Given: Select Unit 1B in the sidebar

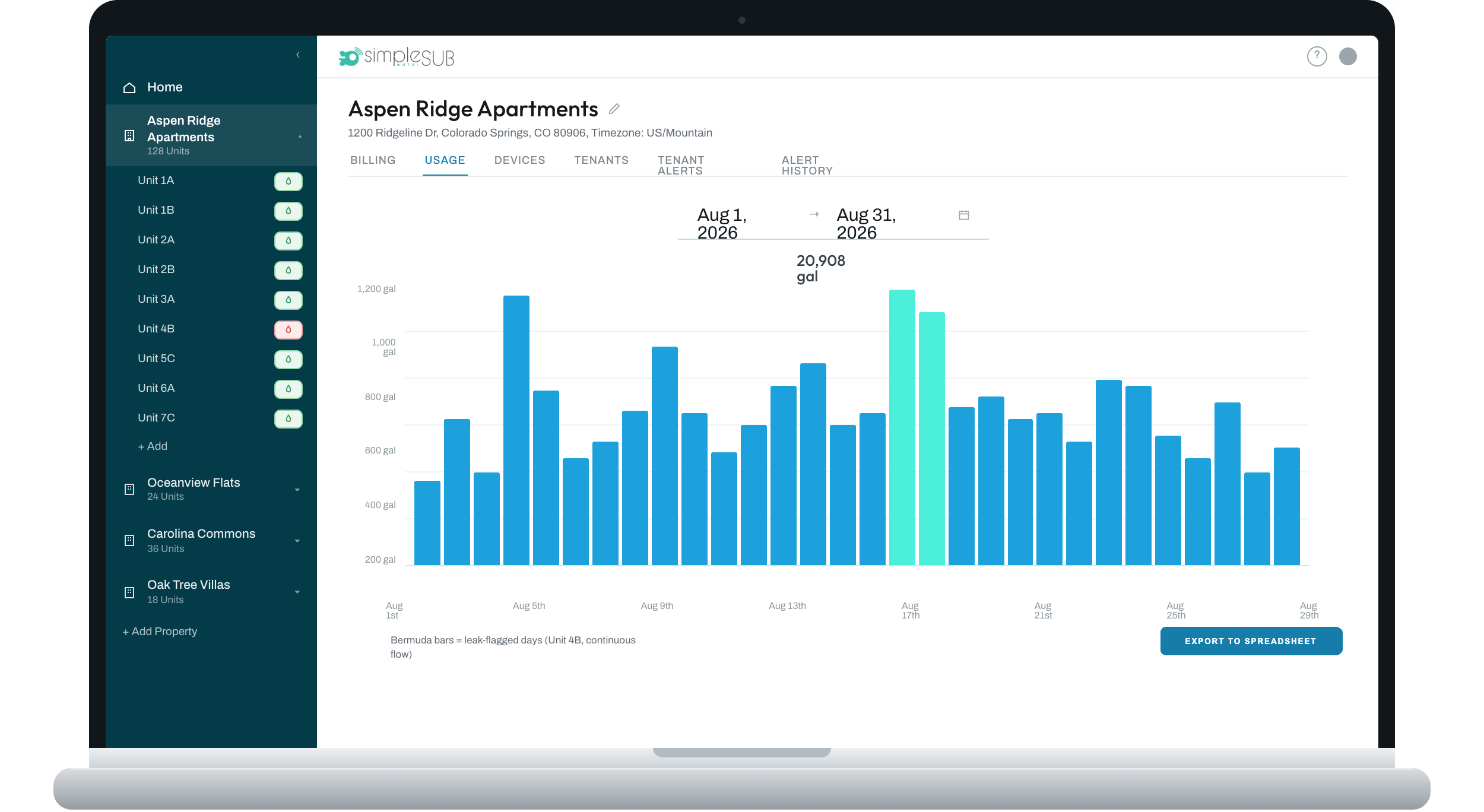Looking at the screenshot, I should (156, 210).
